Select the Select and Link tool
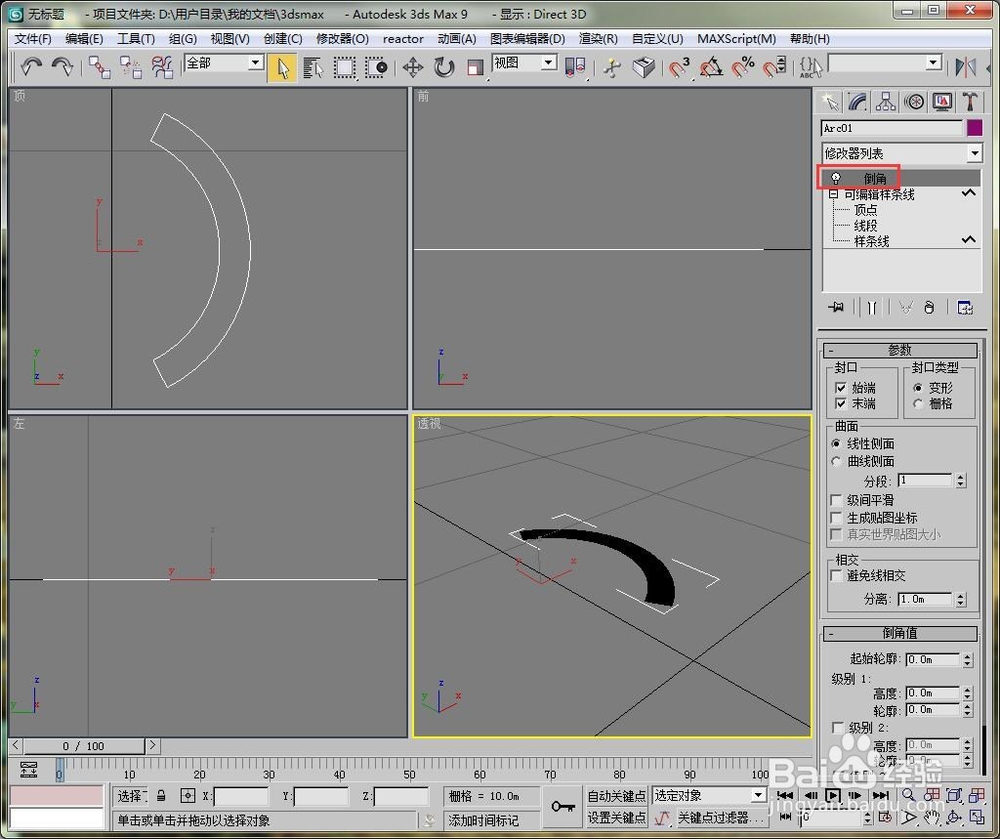The height and width of the screenshot is (839, 1000). click(99, 67)
